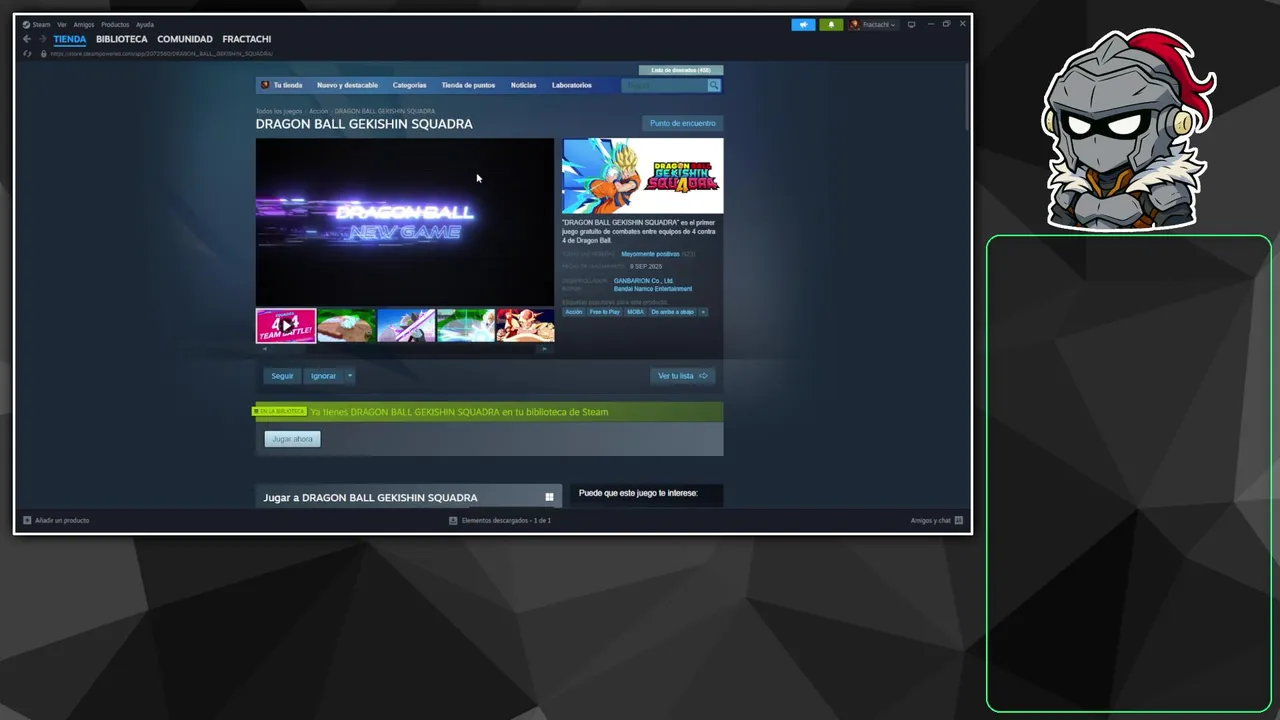This screenshot has height=720, width=1280.
Task: Open the Ayuda menu
Action: (145, 24)
